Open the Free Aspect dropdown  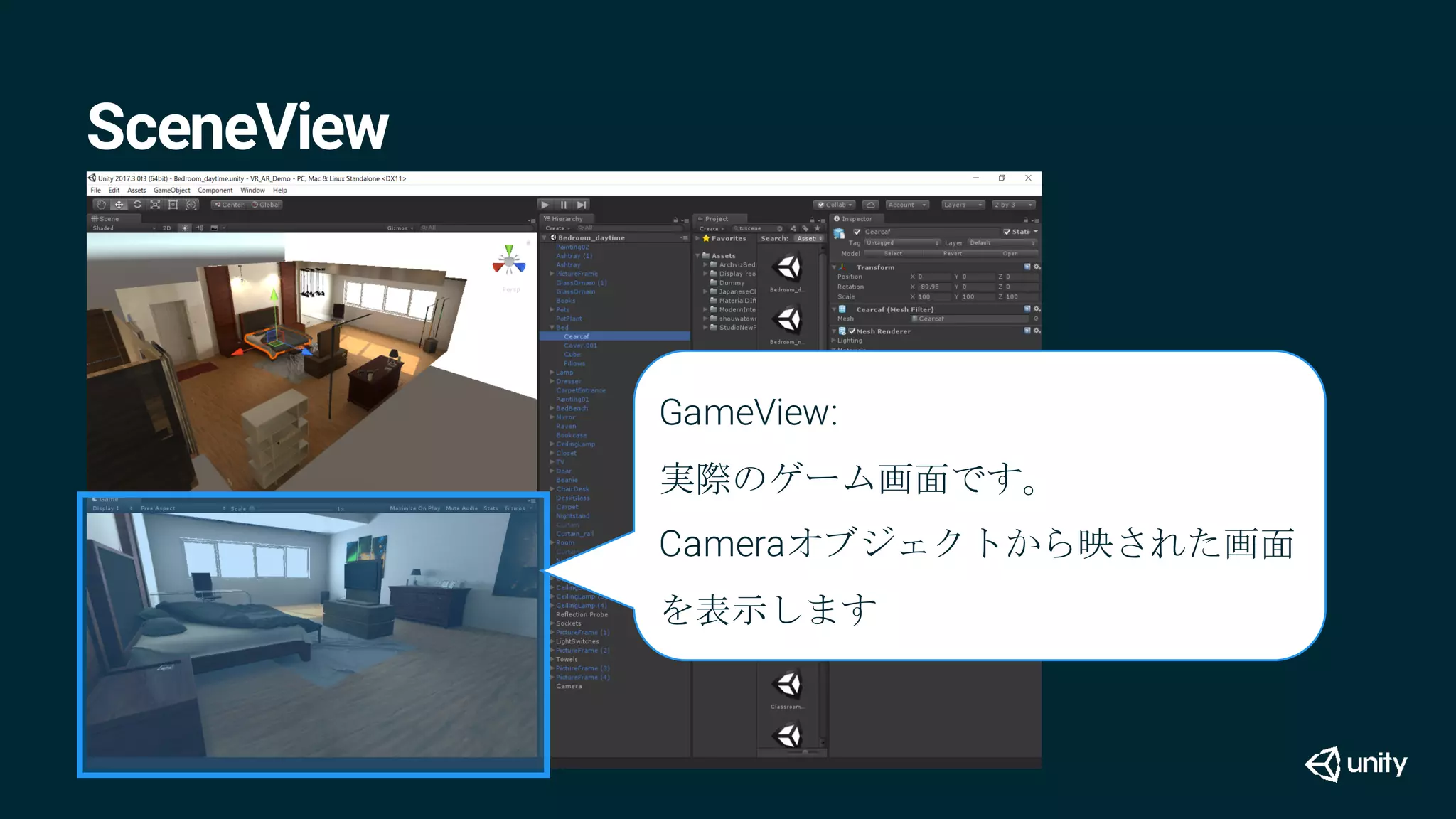pos(183,508)
